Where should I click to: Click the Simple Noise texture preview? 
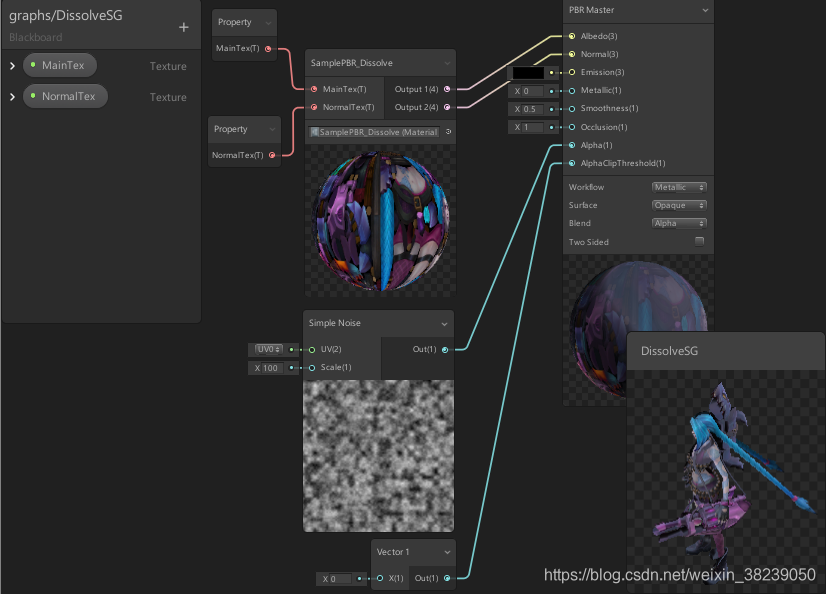378,456
